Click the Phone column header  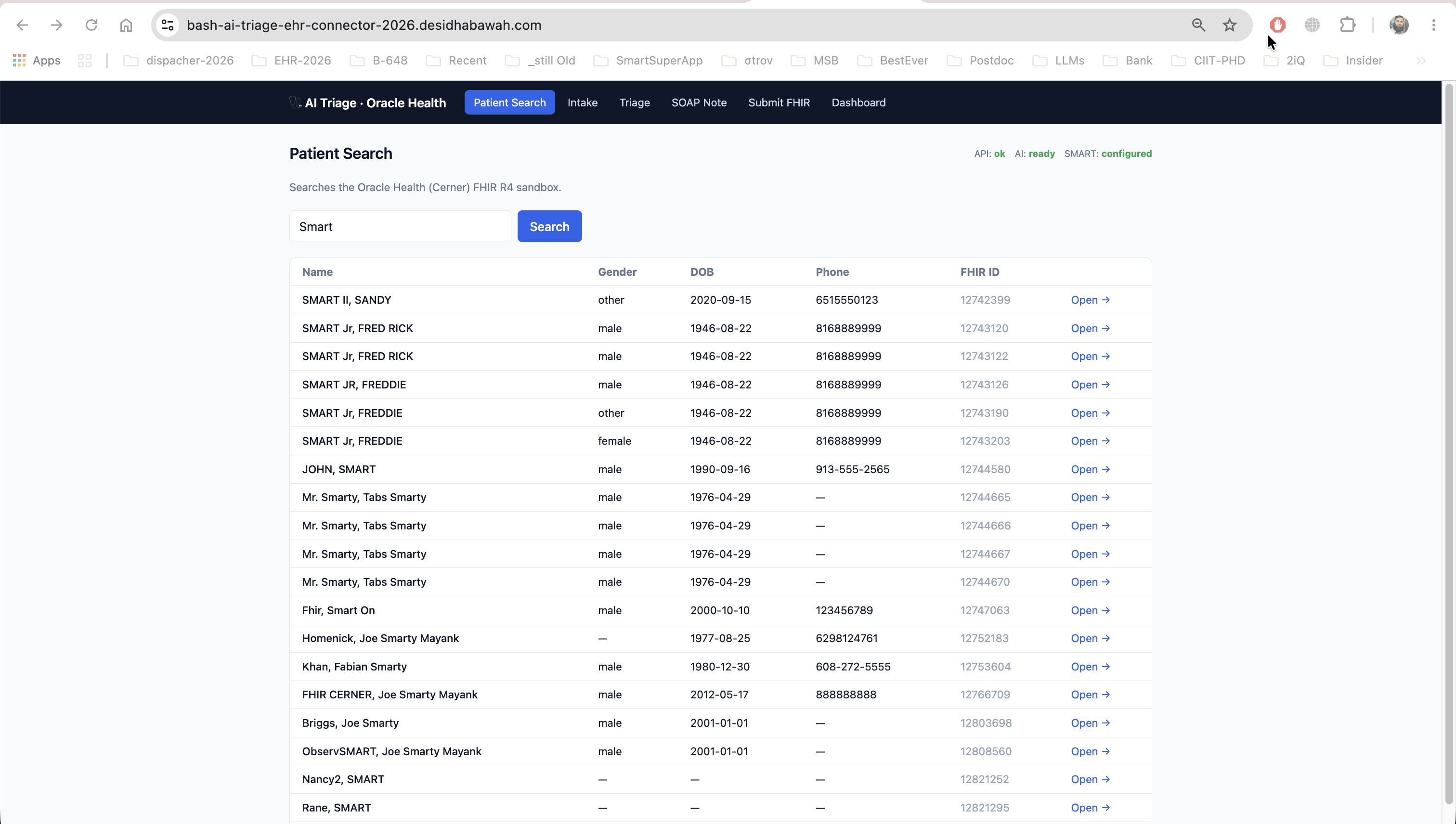[x=832, y=271]
